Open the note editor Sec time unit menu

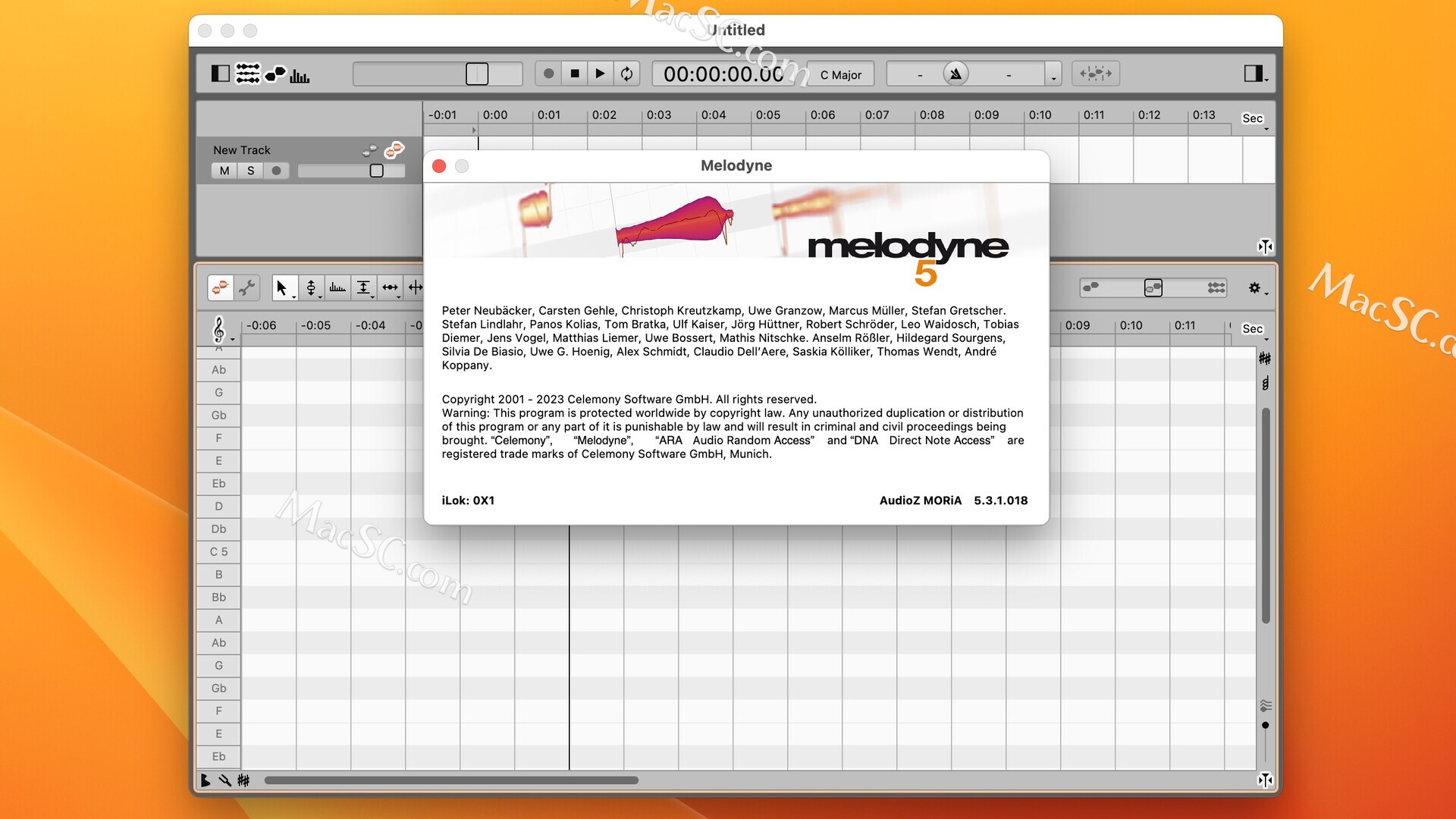point(1255,329)
